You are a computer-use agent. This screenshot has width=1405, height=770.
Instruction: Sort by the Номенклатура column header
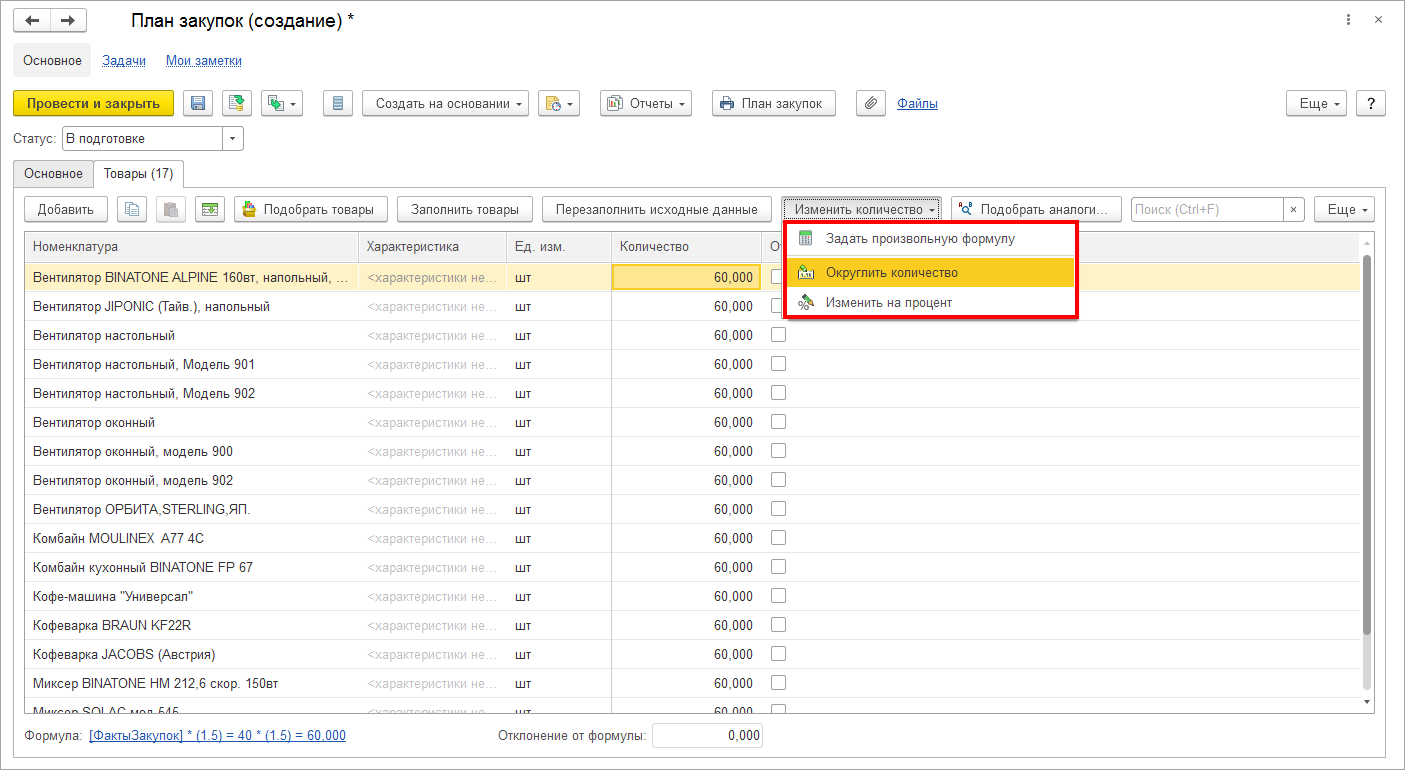click(x=192, y=246)
